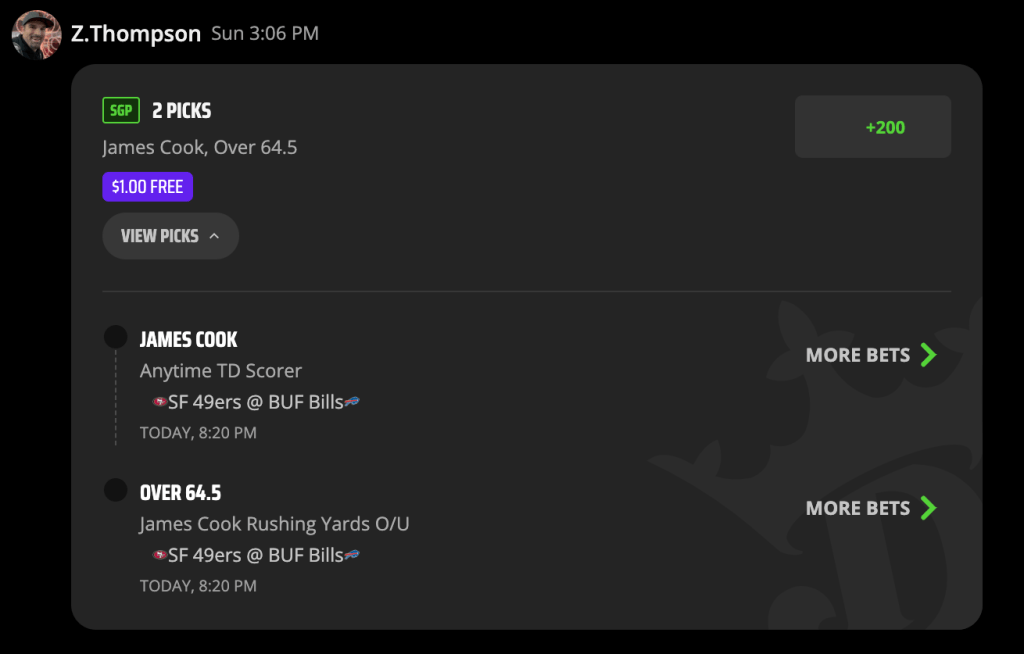Image resolution: width=1024 pixels, height=654 pixels.
Task: Click the green SGP badge icon
Action: point(121,110)
